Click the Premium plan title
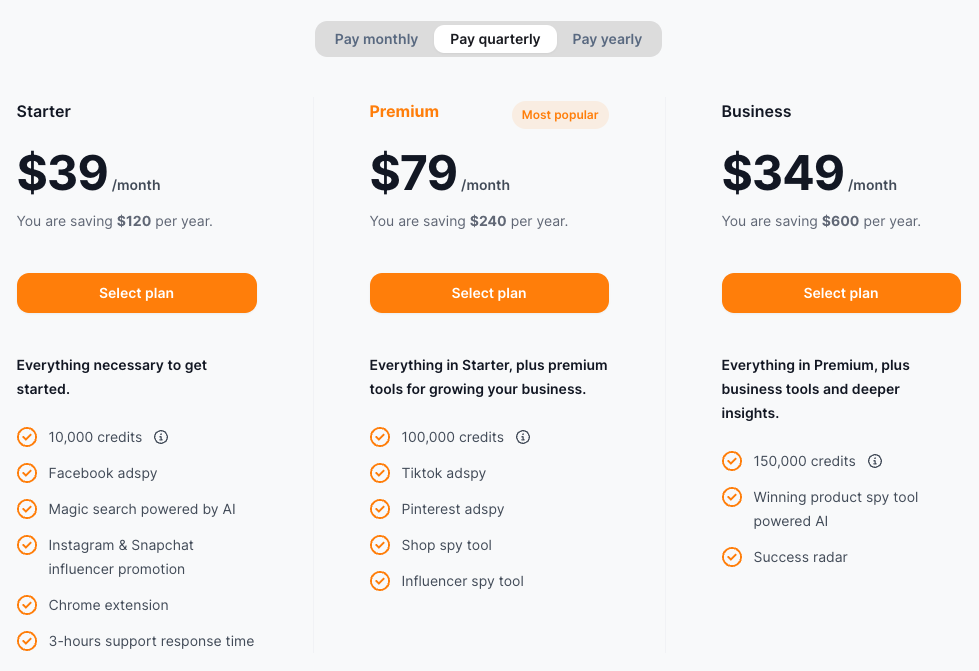Screen dimensions: 979x671 (x=404, y=111)
